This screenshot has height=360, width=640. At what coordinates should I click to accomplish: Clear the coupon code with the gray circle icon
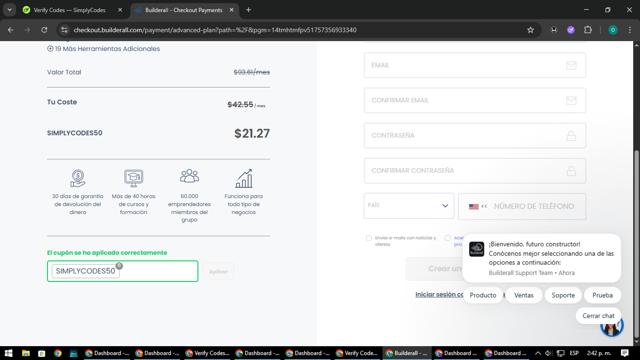click(x=119, y=266)
